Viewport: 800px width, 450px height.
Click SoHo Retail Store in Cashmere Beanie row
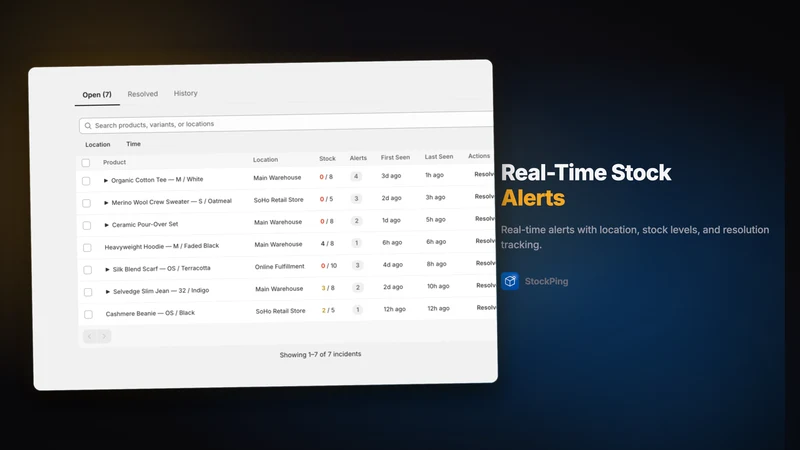(281, 311)
